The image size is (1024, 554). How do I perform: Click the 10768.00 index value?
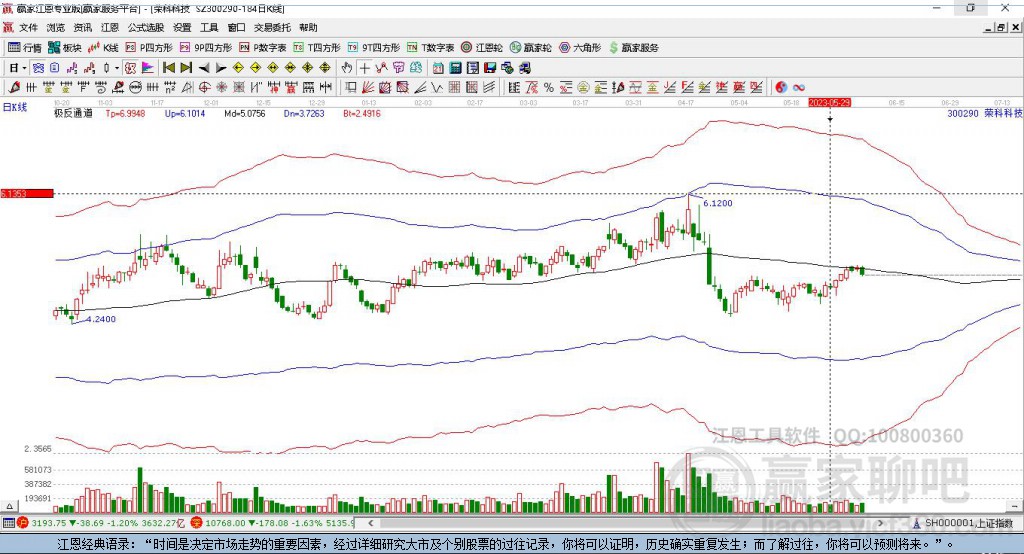pos(225,523)
